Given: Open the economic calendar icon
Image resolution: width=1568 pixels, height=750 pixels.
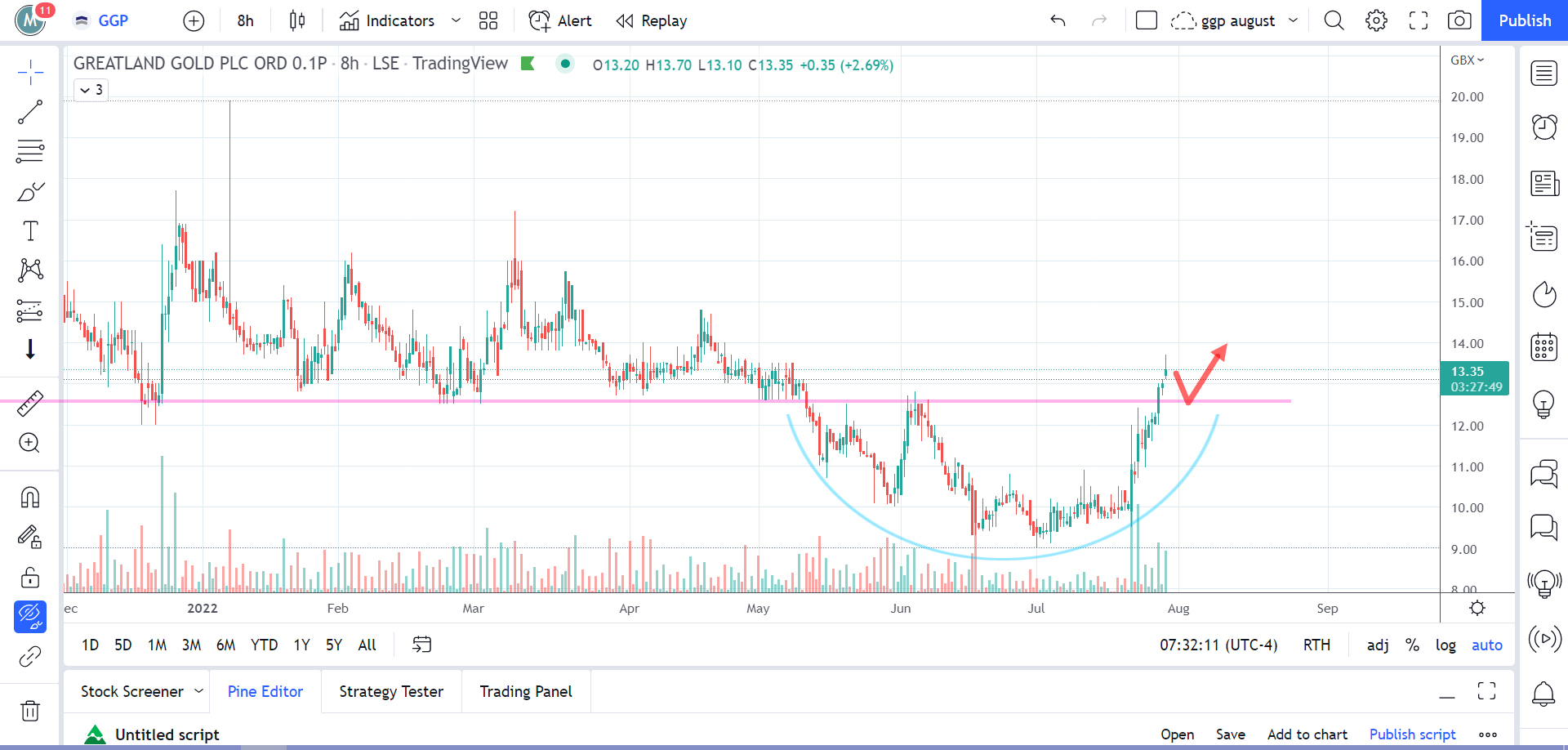Looking at the screenshot, I should click(1543, 347).
